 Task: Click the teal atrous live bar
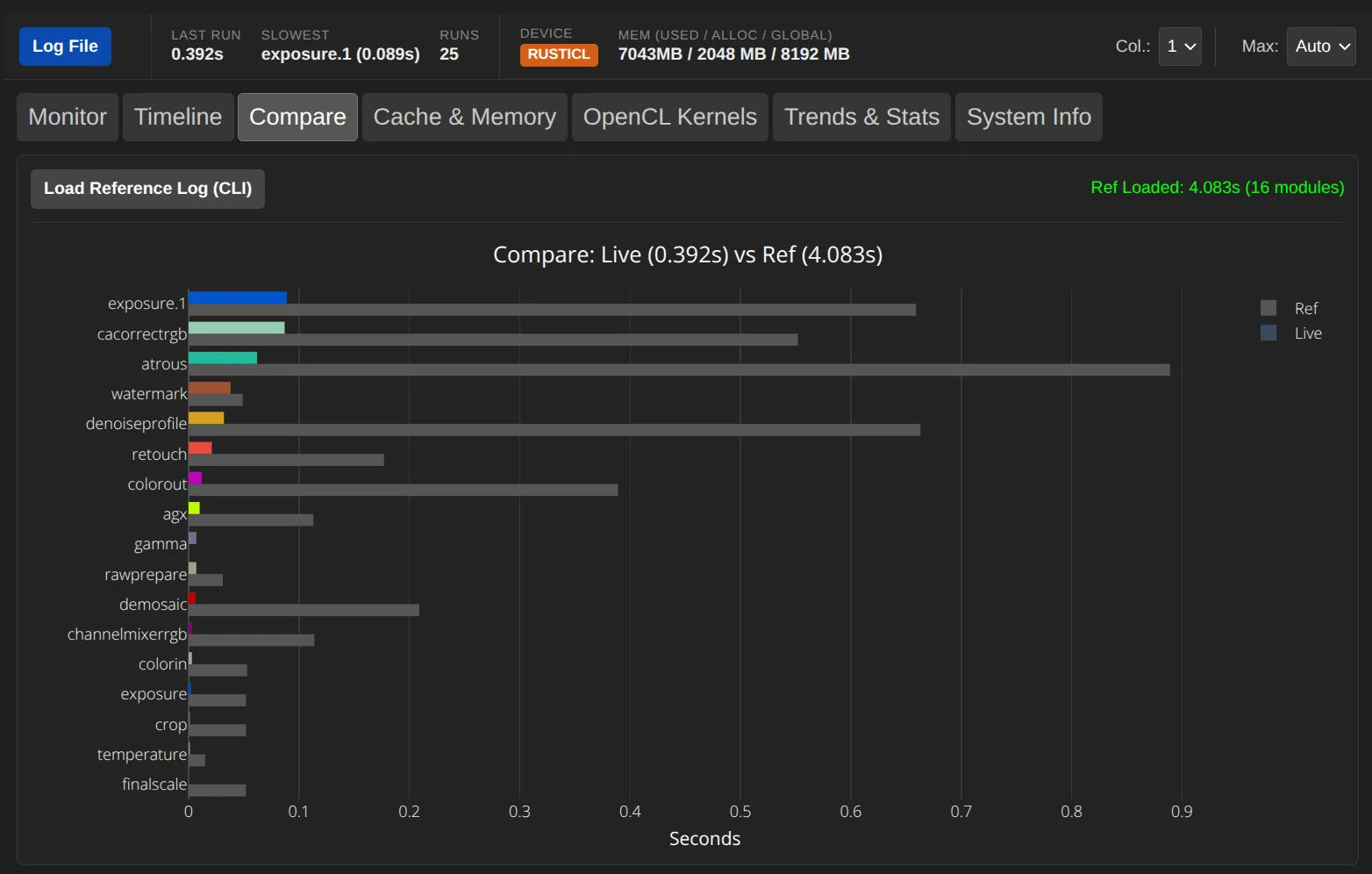click(x=222, y=357)
